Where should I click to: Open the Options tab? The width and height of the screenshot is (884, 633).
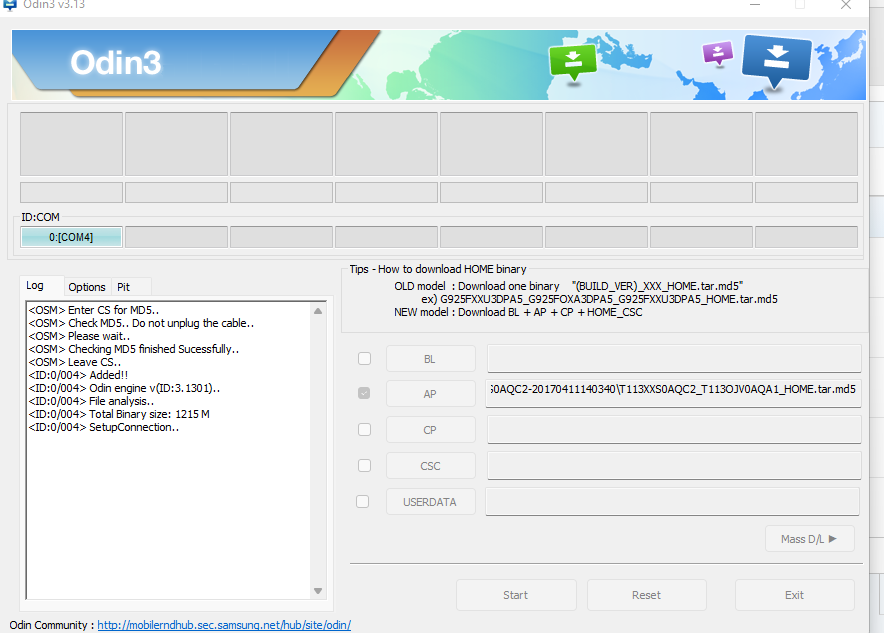[87, 287]
